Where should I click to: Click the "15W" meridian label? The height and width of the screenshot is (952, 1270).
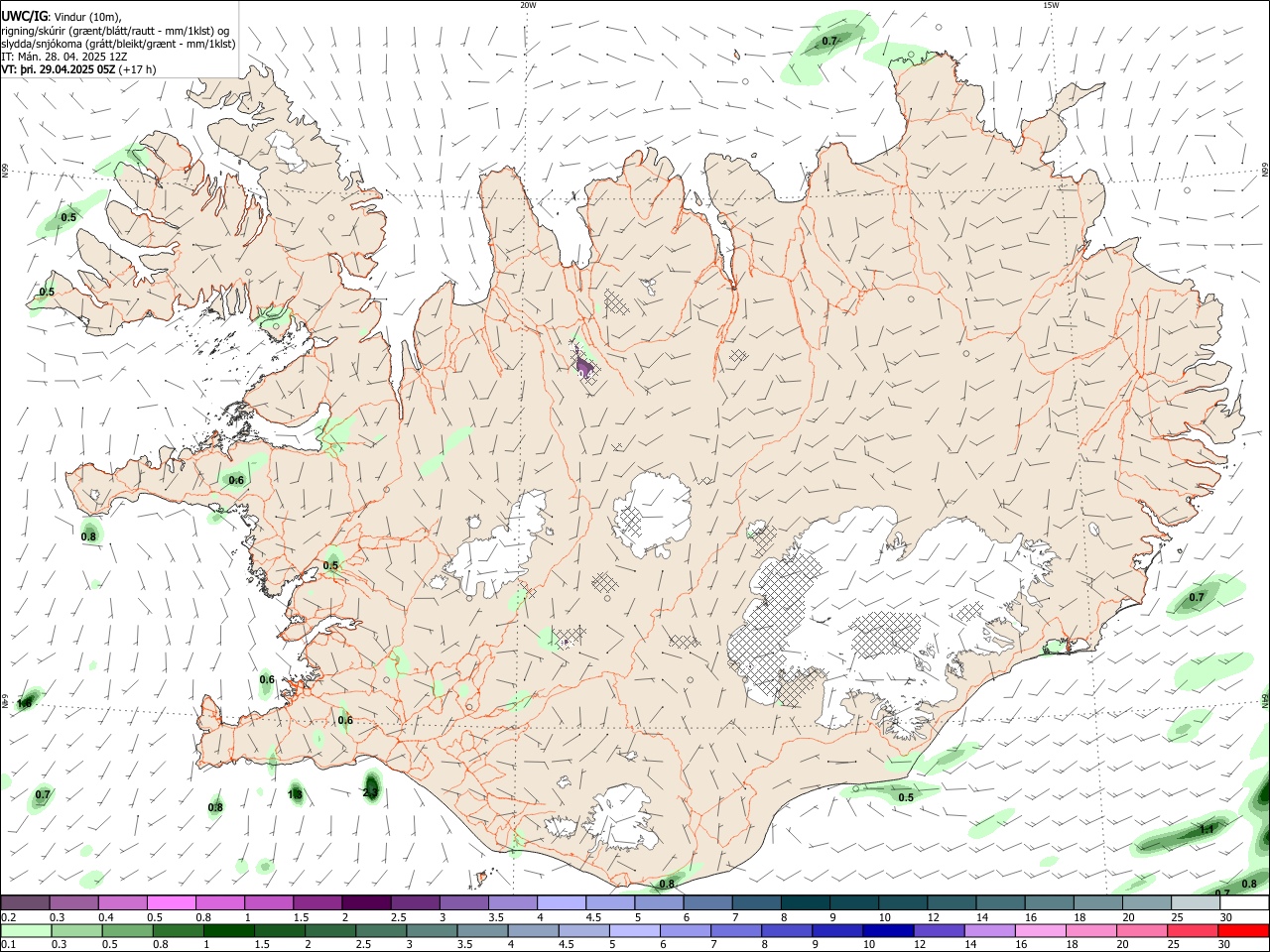click(1051, 5)
